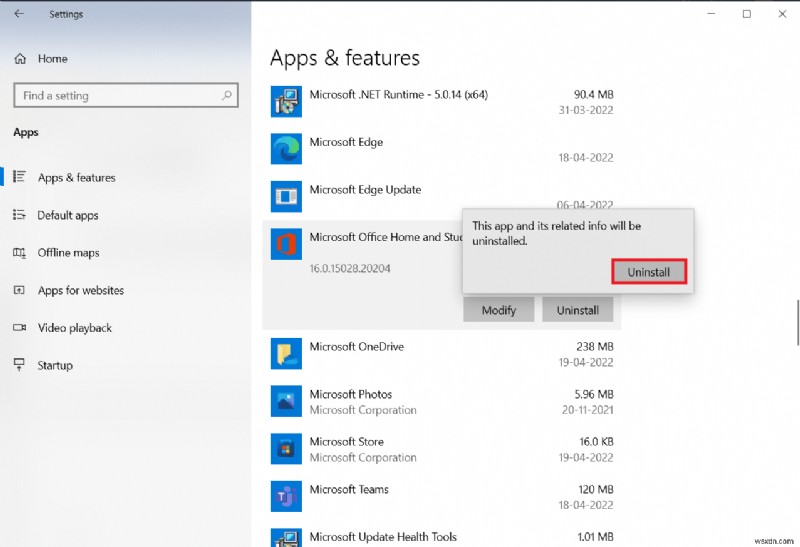This screenshot has width=800, height=547.
Task: Click the uninstall warning message text
Action: pyautogui.click(x=557, y=233)
